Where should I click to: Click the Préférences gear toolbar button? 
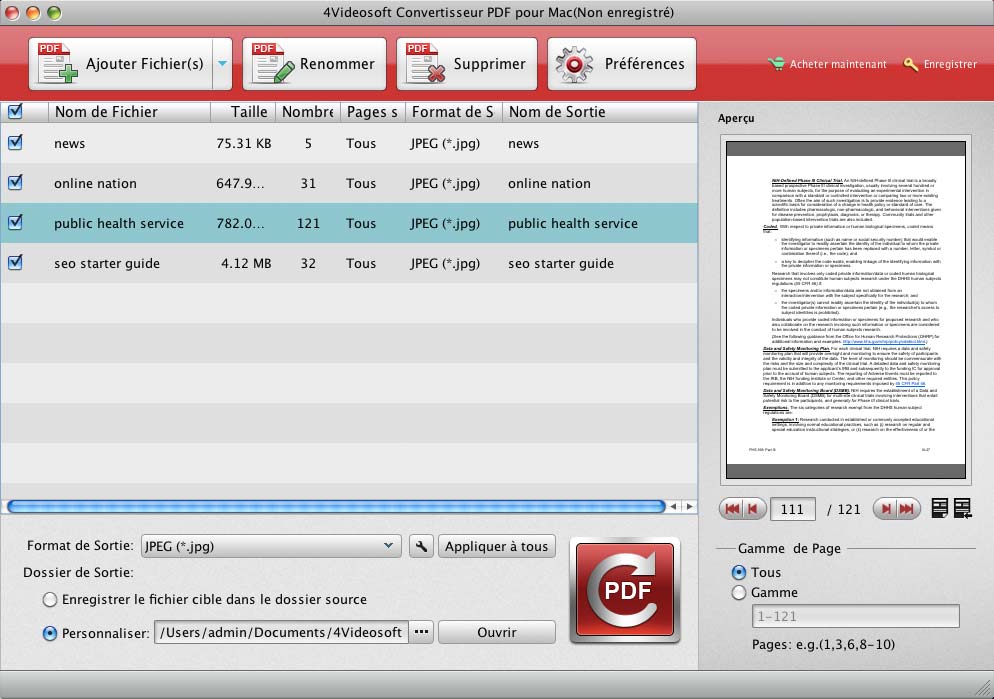(622, 64)
